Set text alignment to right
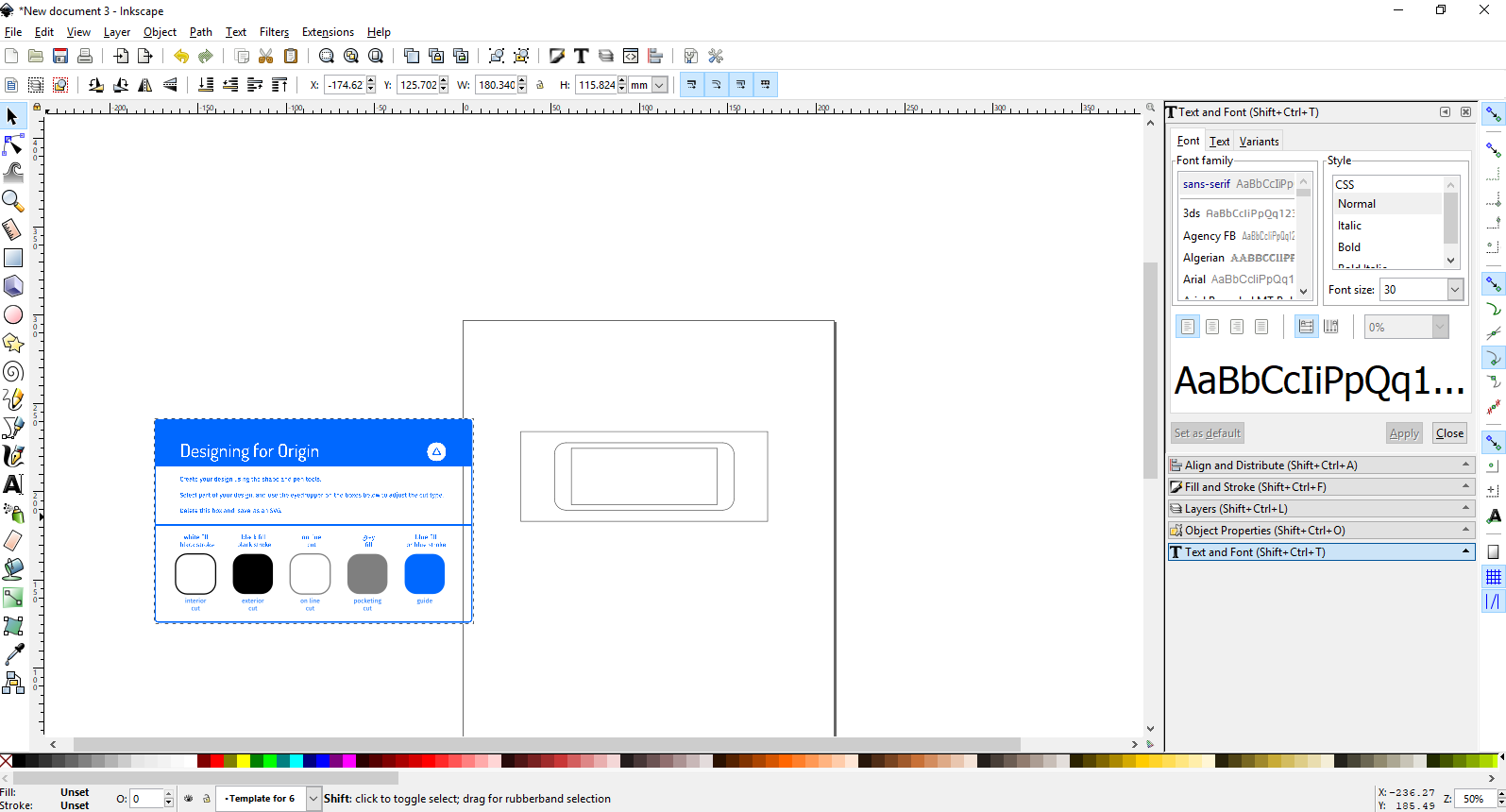The height and width of the screenshot is (812, 1506). point(1237,327)
